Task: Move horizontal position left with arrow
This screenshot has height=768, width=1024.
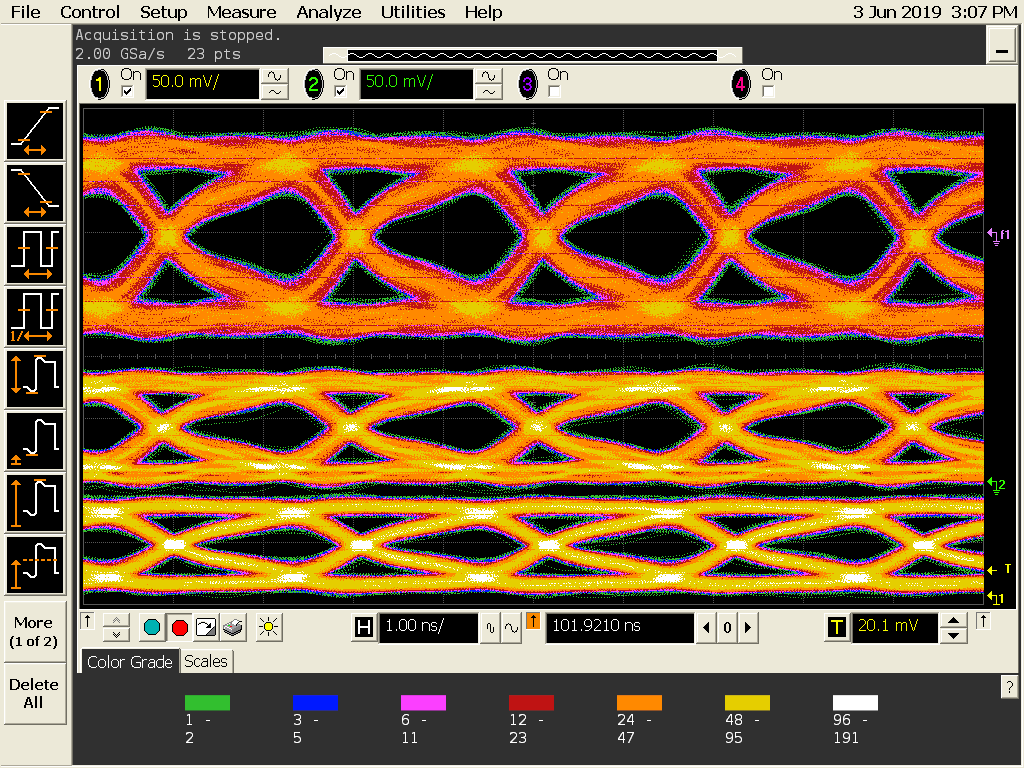Action: tap(706, 628)
